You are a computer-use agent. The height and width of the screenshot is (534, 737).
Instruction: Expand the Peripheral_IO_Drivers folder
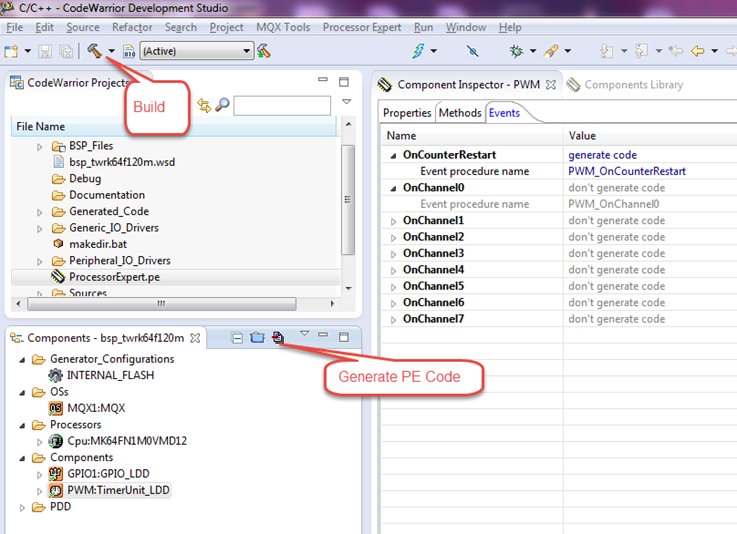[x=40, y=261]
